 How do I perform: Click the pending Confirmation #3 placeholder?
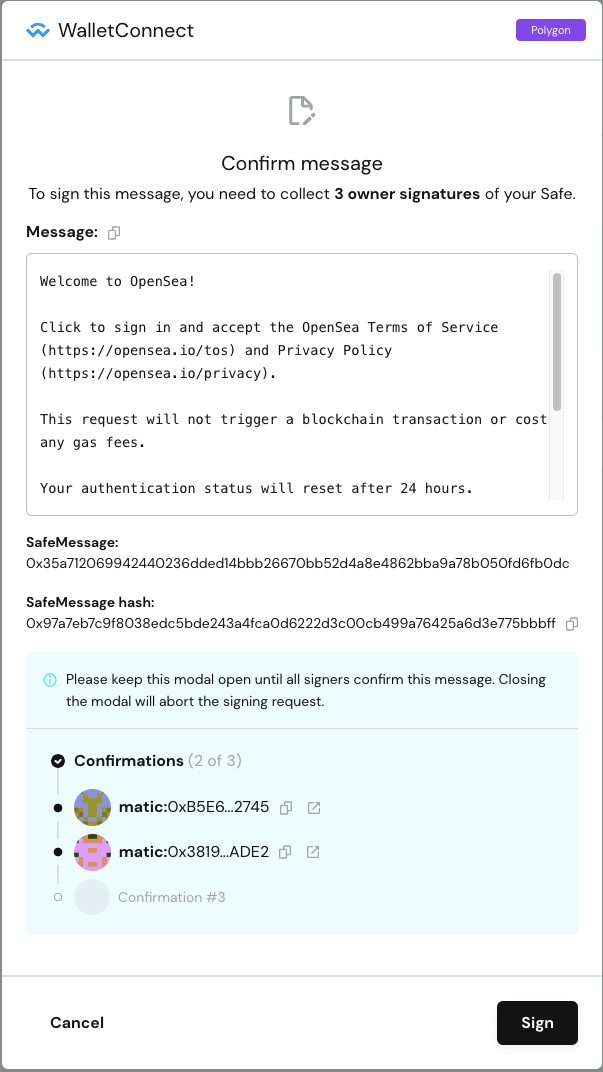pyautogui.click(x=171, y=897)
